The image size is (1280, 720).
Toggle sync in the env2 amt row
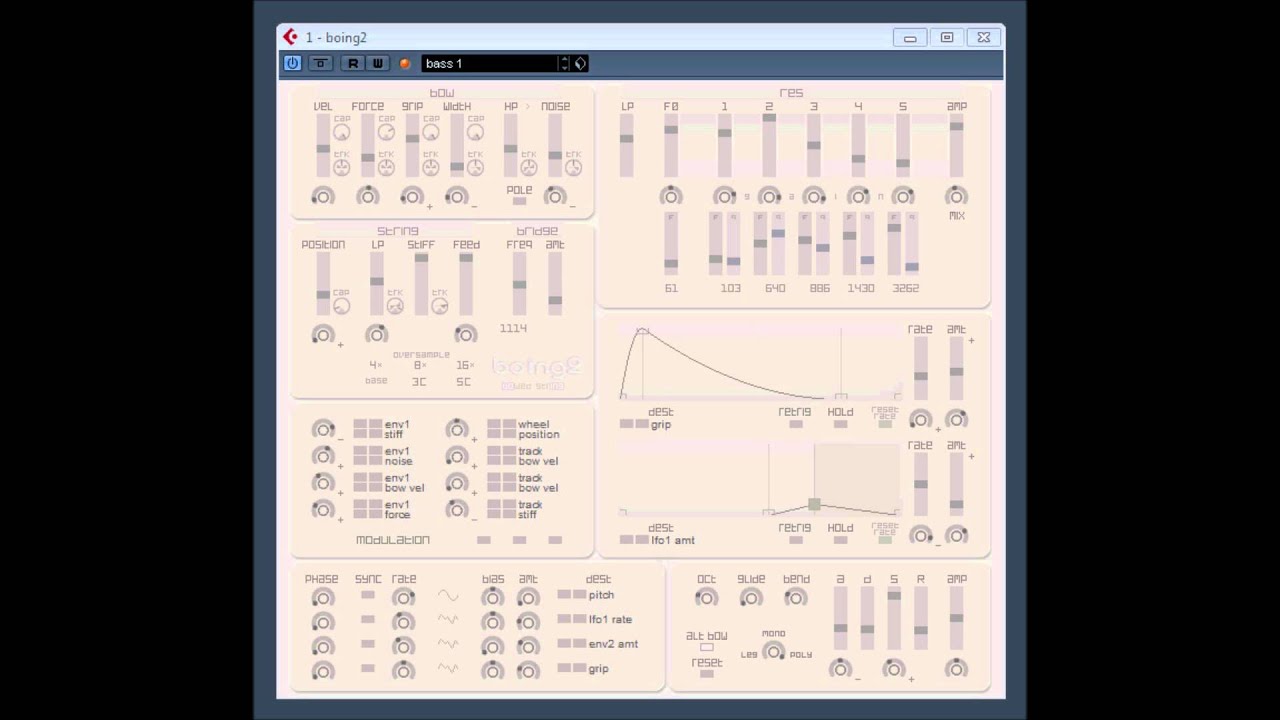368,644
